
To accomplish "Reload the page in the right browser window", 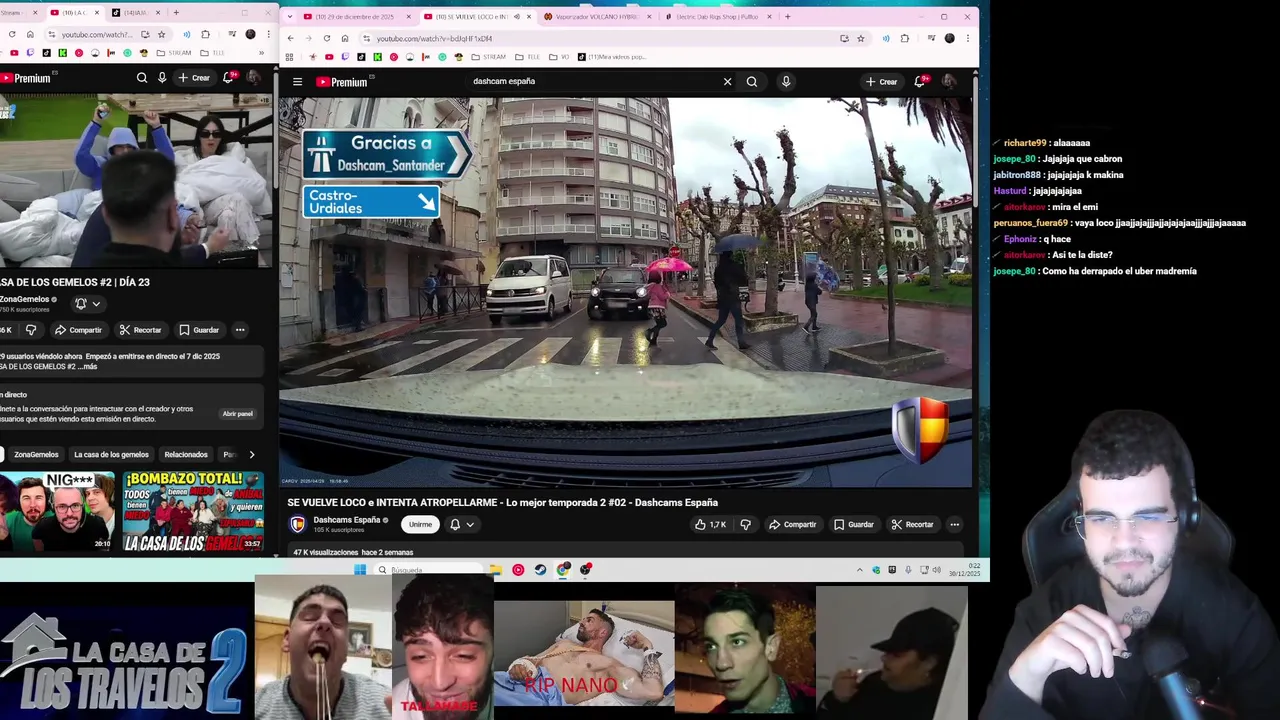I will tap(326, 38).
